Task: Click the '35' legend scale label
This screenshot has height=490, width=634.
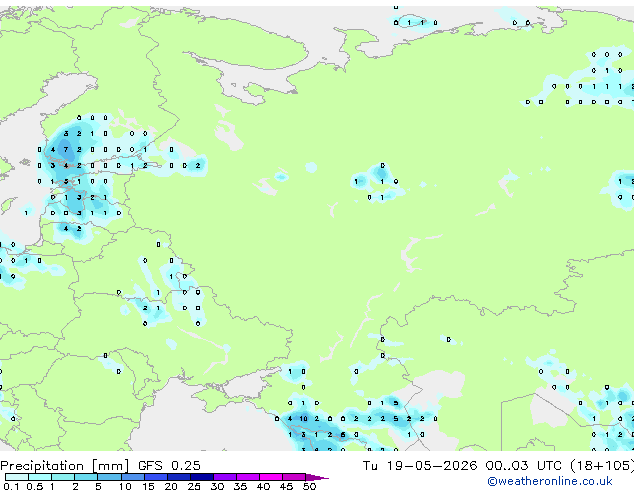Action: [x=241, y=486]
